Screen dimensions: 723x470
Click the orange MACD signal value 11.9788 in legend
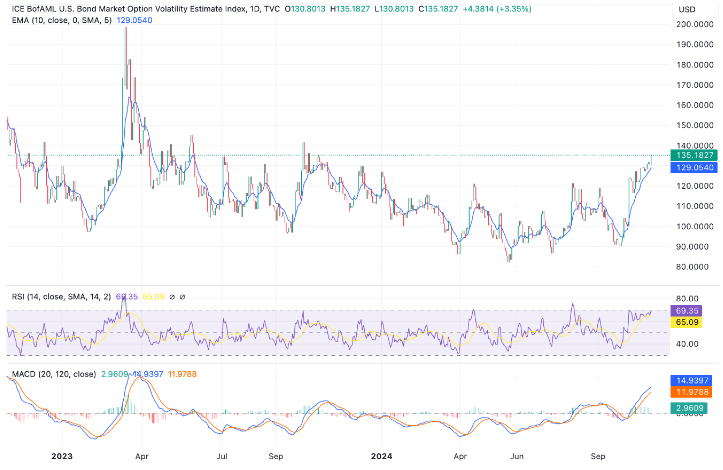182,374
